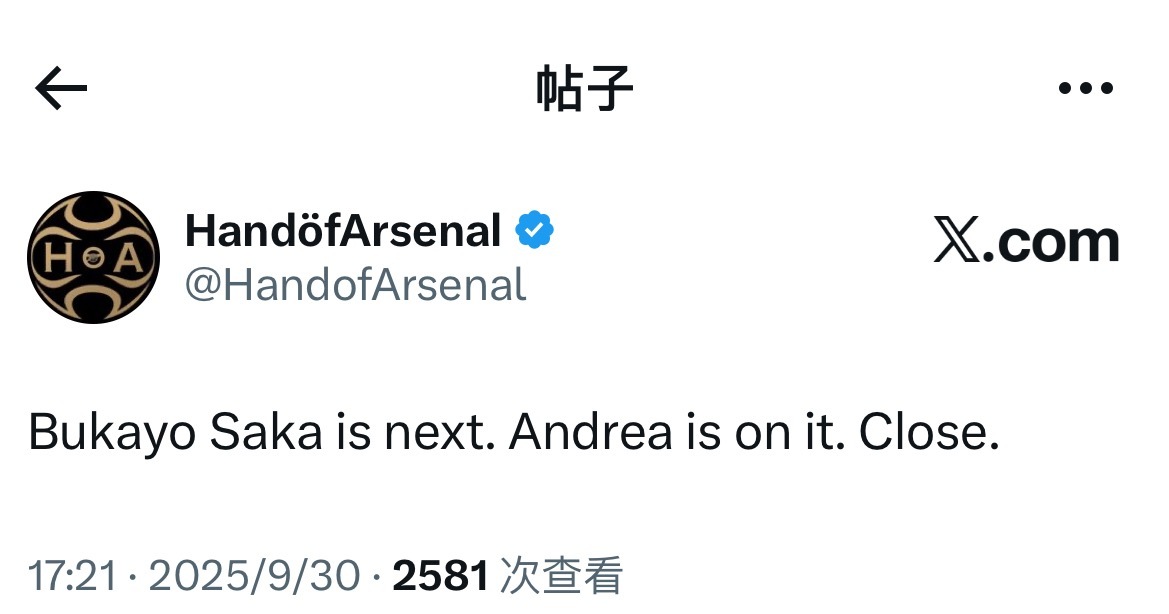The image size is (1169, 614).
Task: Select the words Bukayo Saka in the post
Action: coord(175,432)
